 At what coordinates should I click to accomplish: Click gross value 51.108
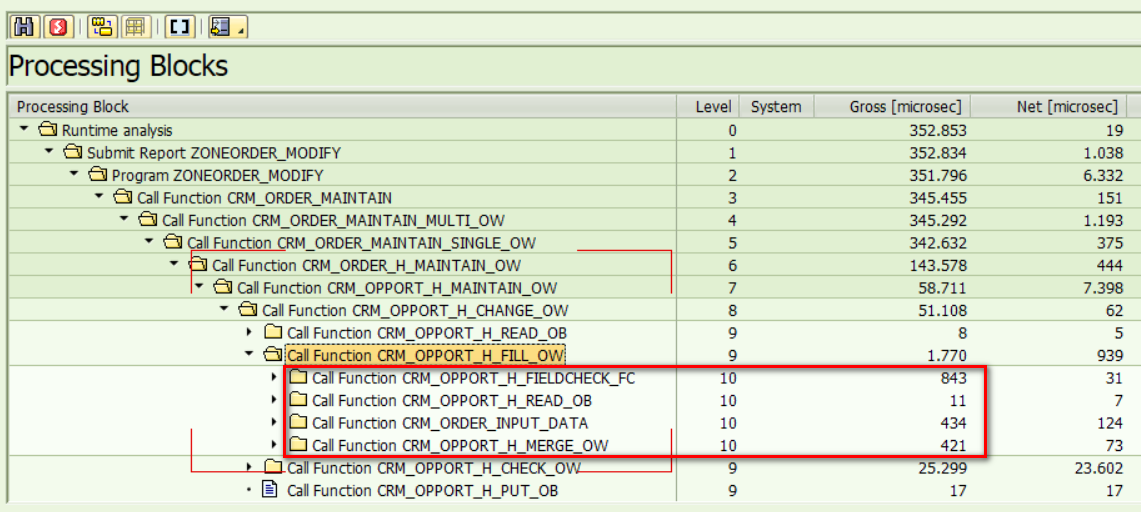942,311
